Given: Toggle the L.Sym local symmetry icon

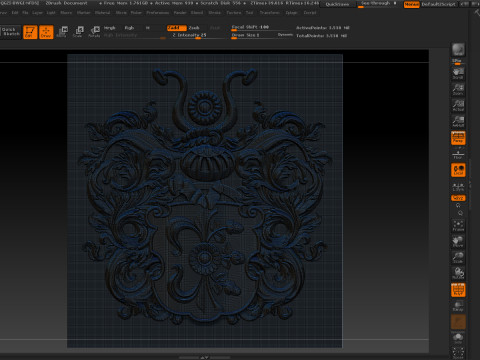Looking at the screenshot, I should (458, 187).
